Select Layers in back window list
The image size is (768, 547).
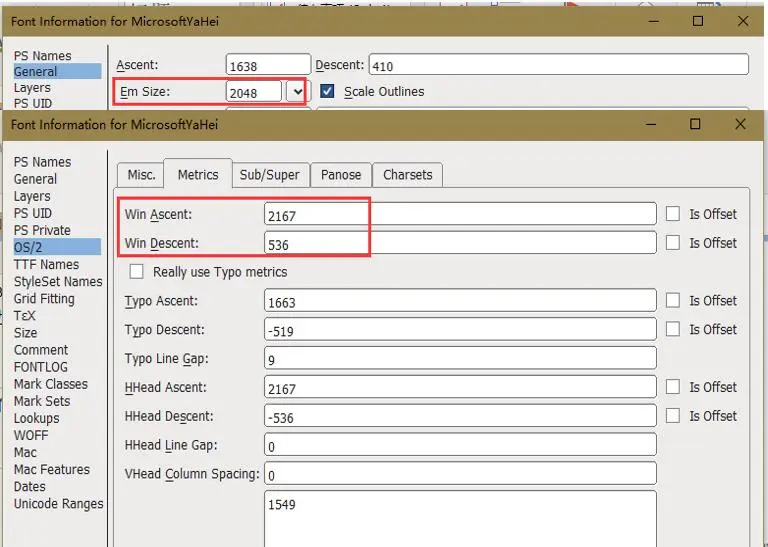pyautogui.click(x=32, y=87)
